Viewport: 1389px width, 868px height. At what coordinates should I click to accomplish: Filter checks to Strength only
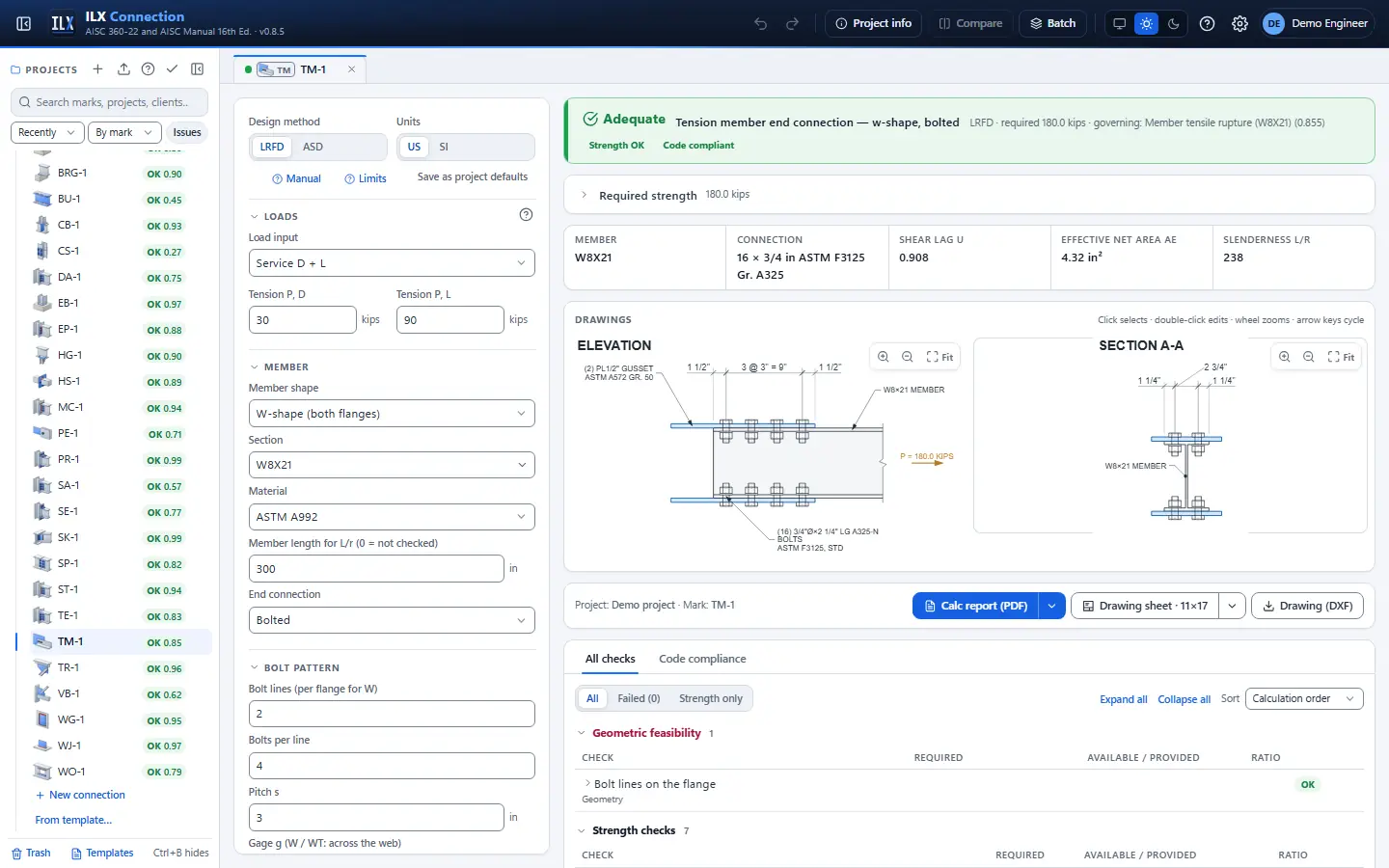click(x=711, y=698)
